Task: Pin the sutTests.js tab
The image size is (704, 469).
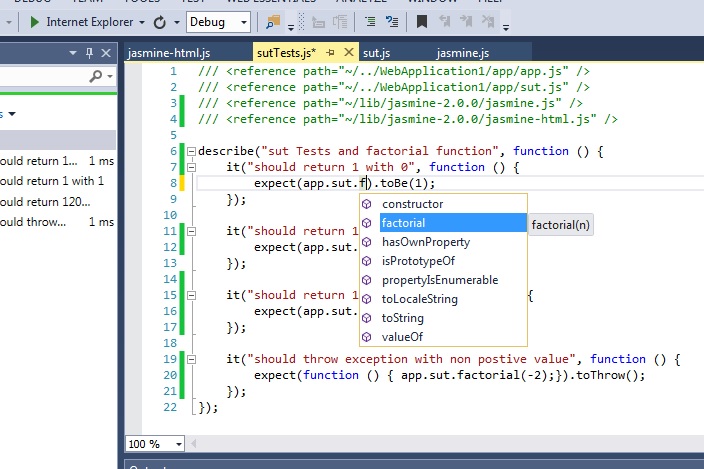Action: pyautogui.click(x=330, y=53)
